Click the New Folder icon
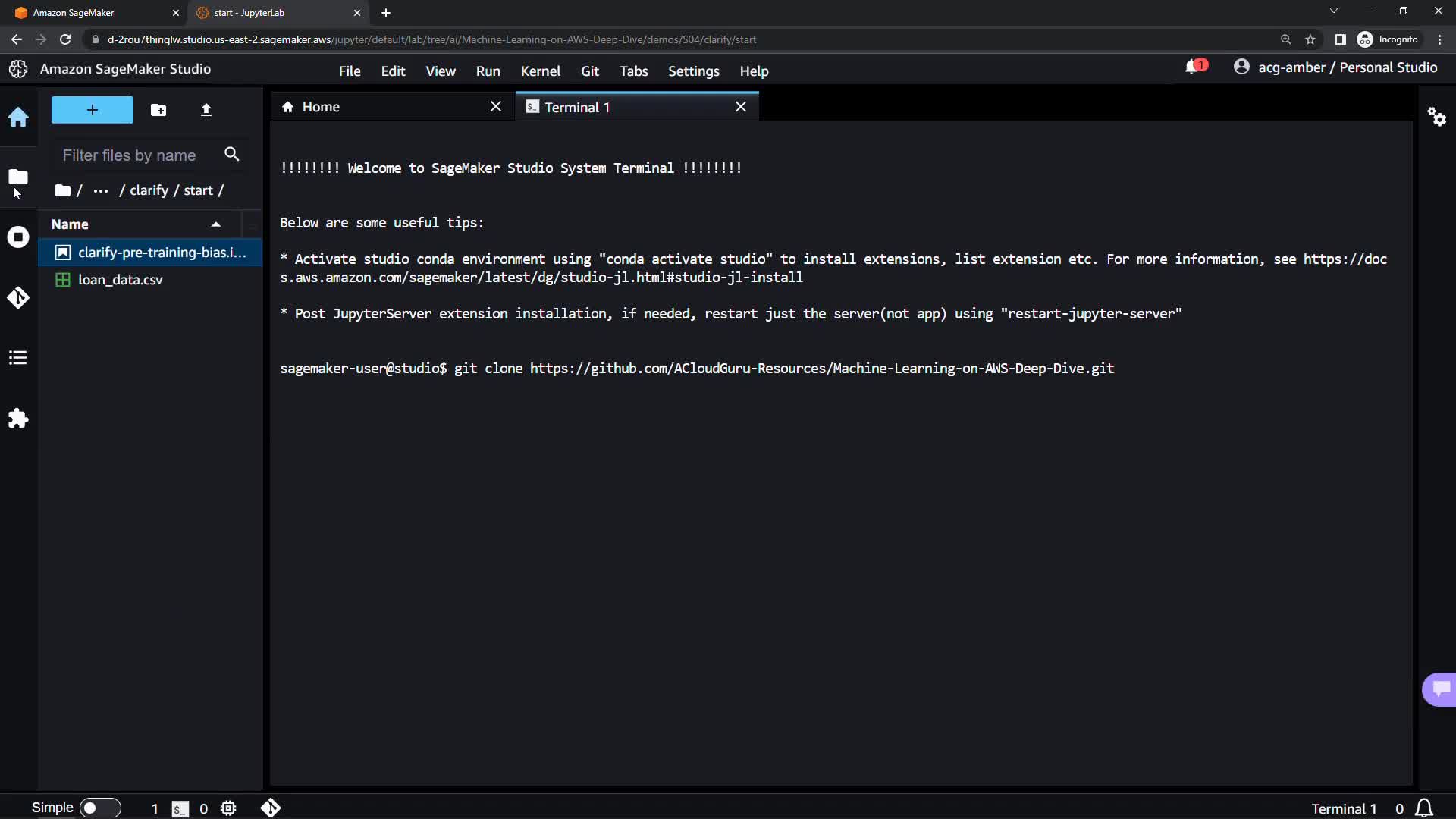This screenshot has width=1456, height=819. pos(158,110)
